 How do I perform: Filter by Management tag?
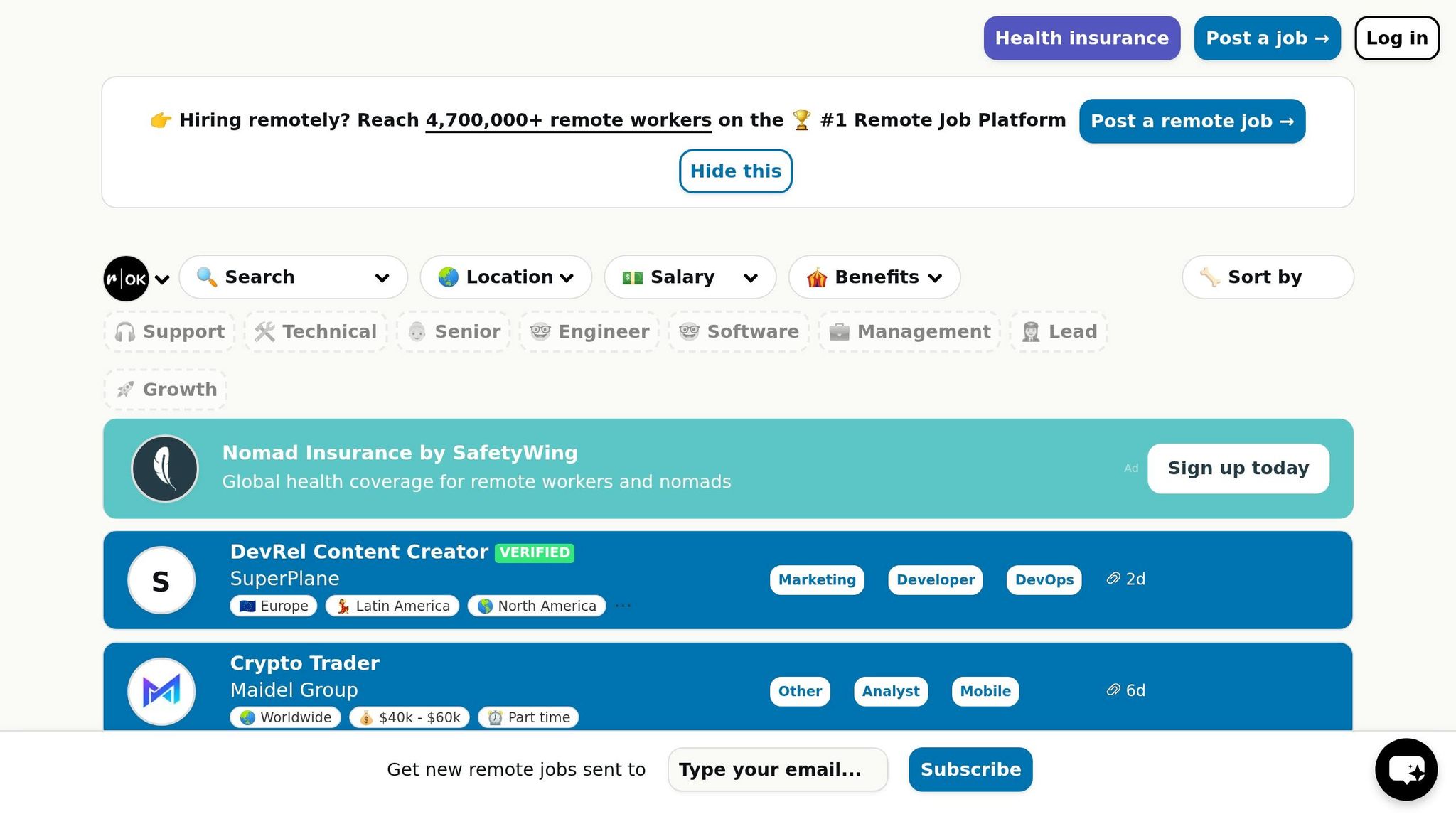coord(909,331)
